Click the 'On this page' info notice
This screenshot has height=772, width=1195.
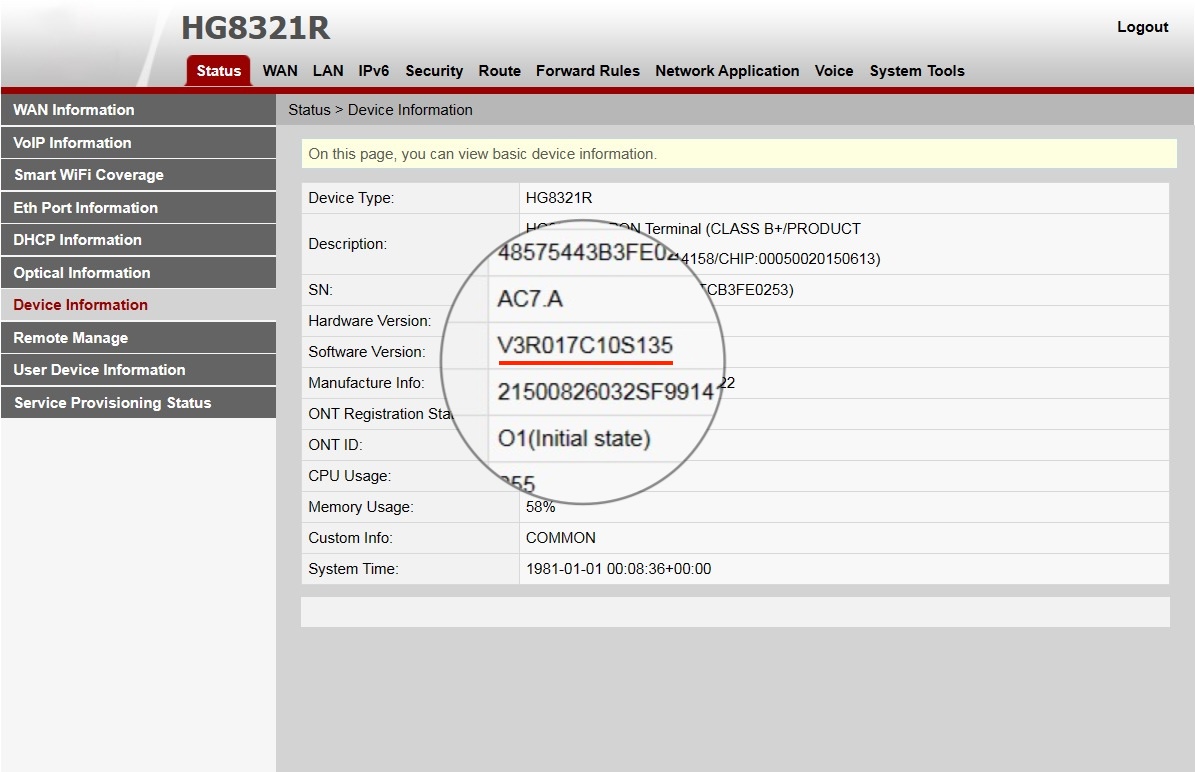pyautogui.click(x=738, y=154)
